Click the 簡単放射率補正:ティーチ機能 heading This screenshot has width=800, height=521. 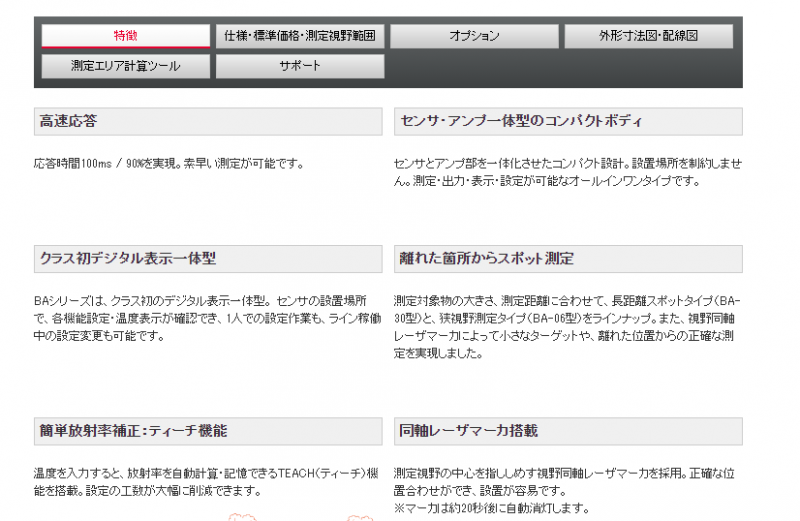134,431
